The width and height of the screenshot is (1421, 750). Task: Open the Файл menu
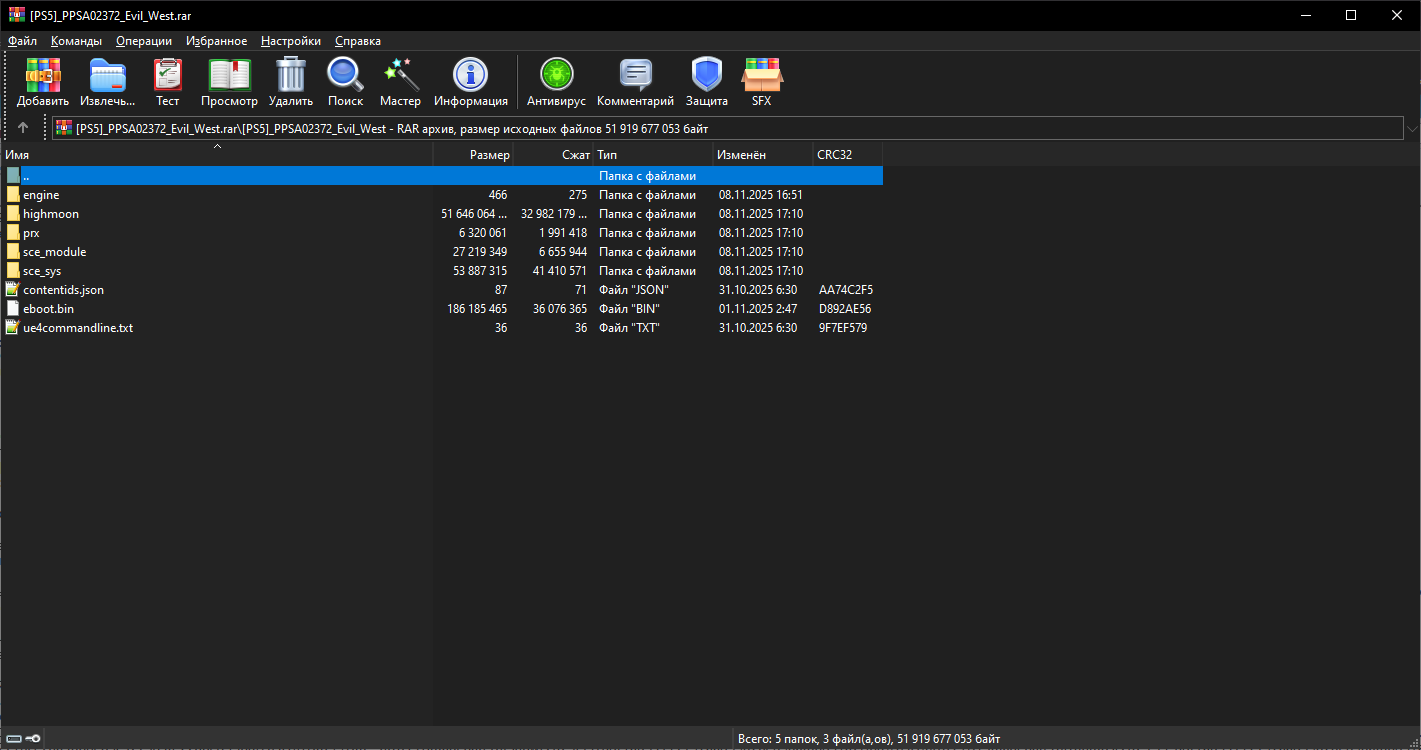22,41
